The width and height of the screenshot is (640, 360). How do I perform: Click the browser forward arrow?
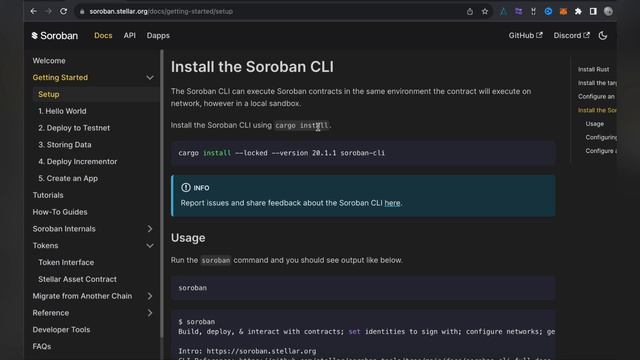coord(49,11)
